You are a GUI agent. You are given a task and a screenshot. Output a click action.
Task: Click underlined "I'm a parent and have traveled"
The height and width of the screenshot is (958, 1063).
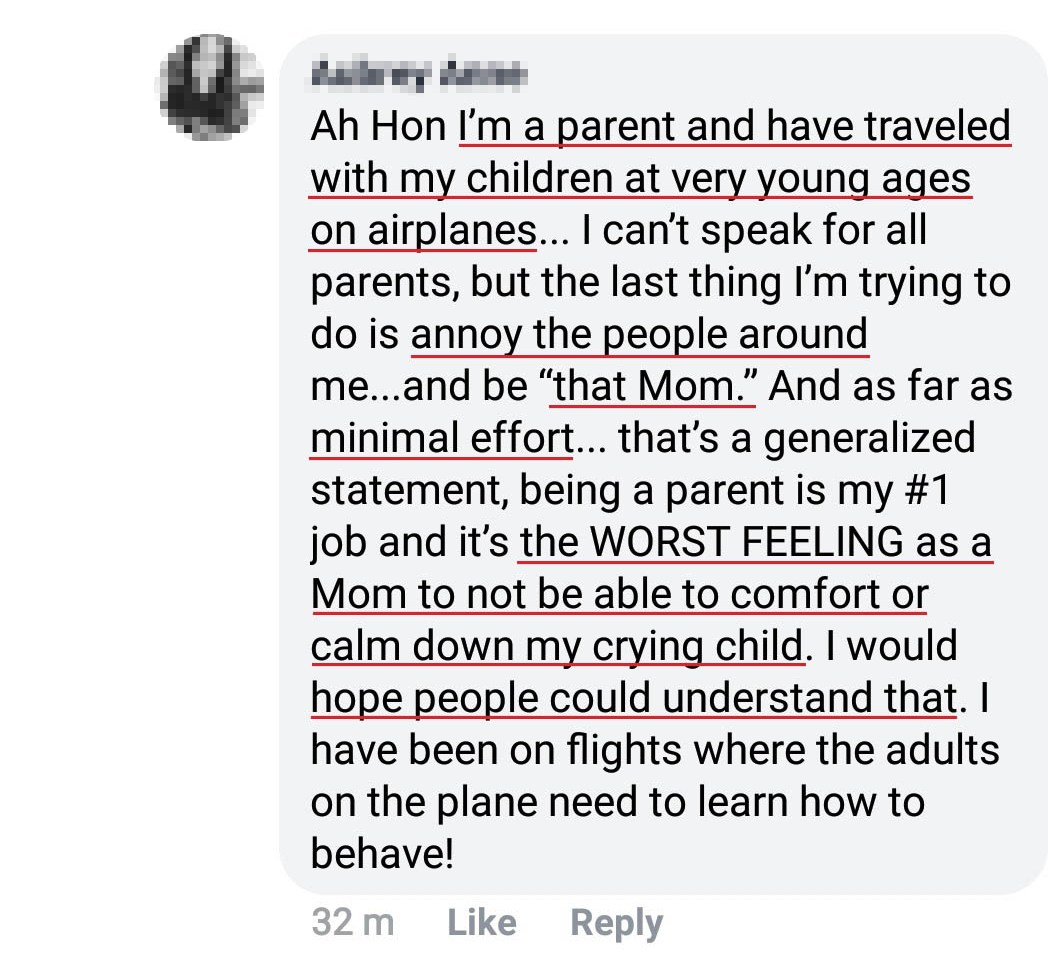[x=735, y=127]
